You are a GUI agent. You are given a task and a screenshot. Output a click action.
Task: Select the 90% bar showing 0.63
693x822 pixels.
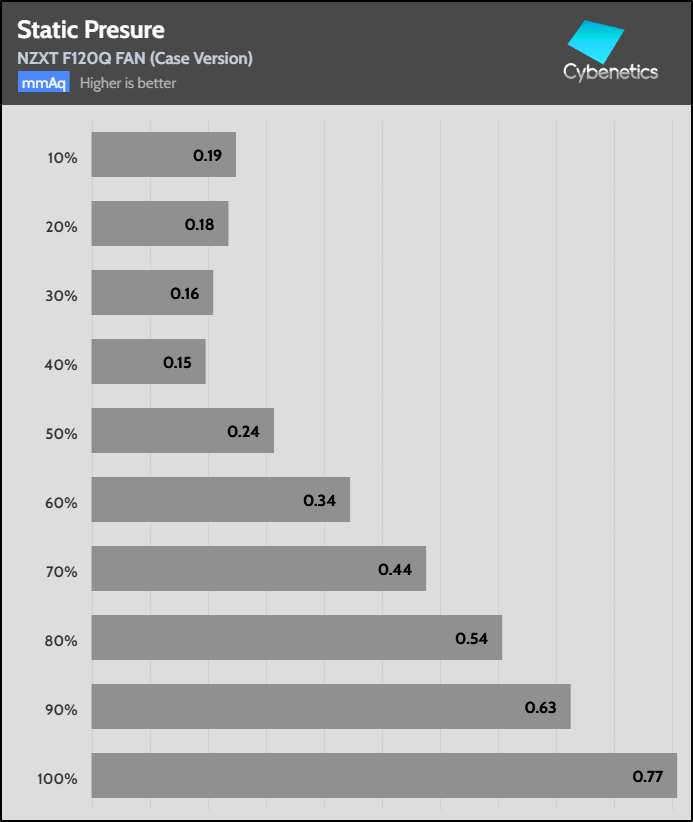click(x=331, y=706)
